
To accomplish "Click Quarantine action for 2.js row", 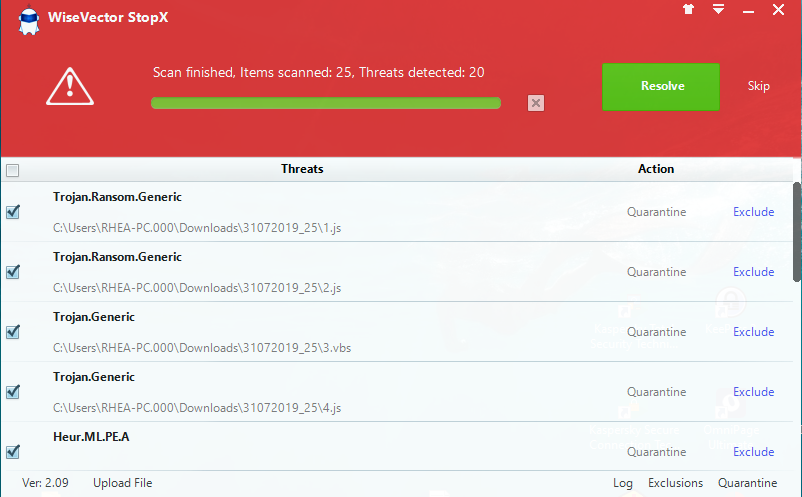I will (x=657, y=272).
